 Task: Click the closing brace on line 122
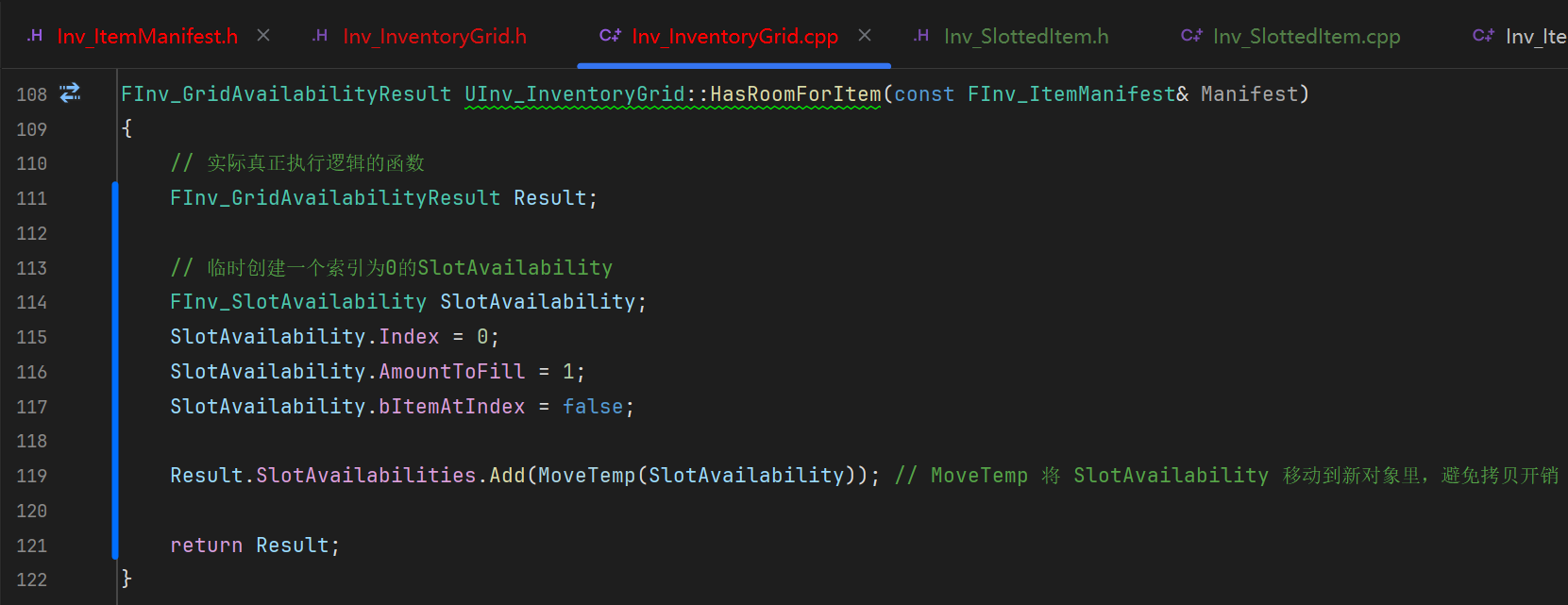pyautogui.click(x=126, y=579)
